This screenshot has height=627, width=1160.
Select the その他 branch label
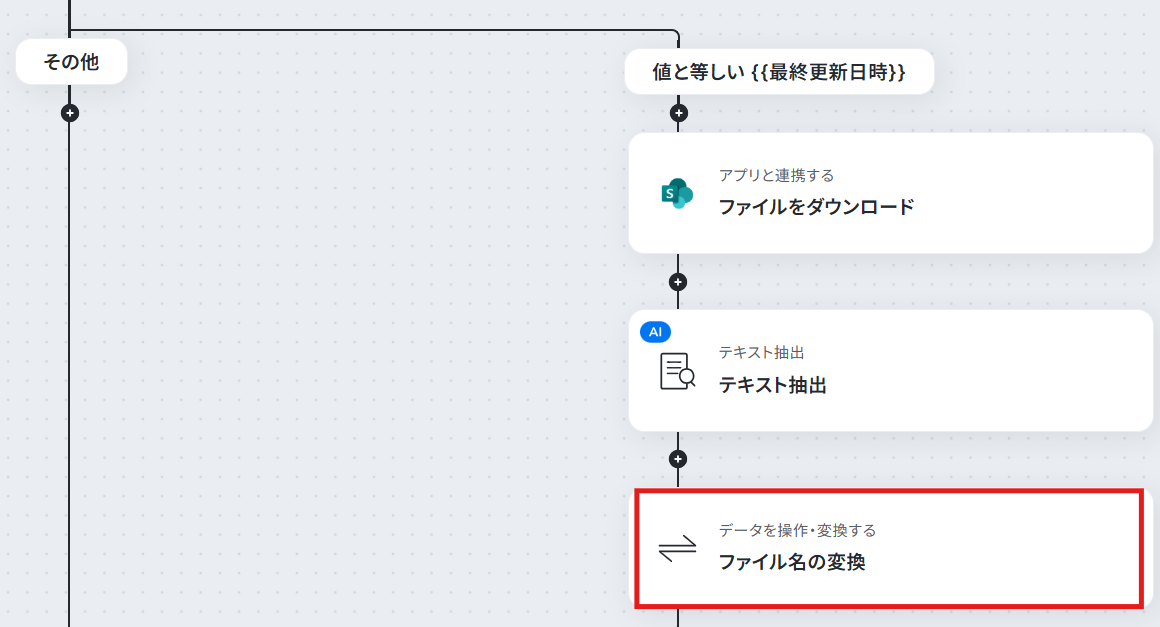(71, 62)
